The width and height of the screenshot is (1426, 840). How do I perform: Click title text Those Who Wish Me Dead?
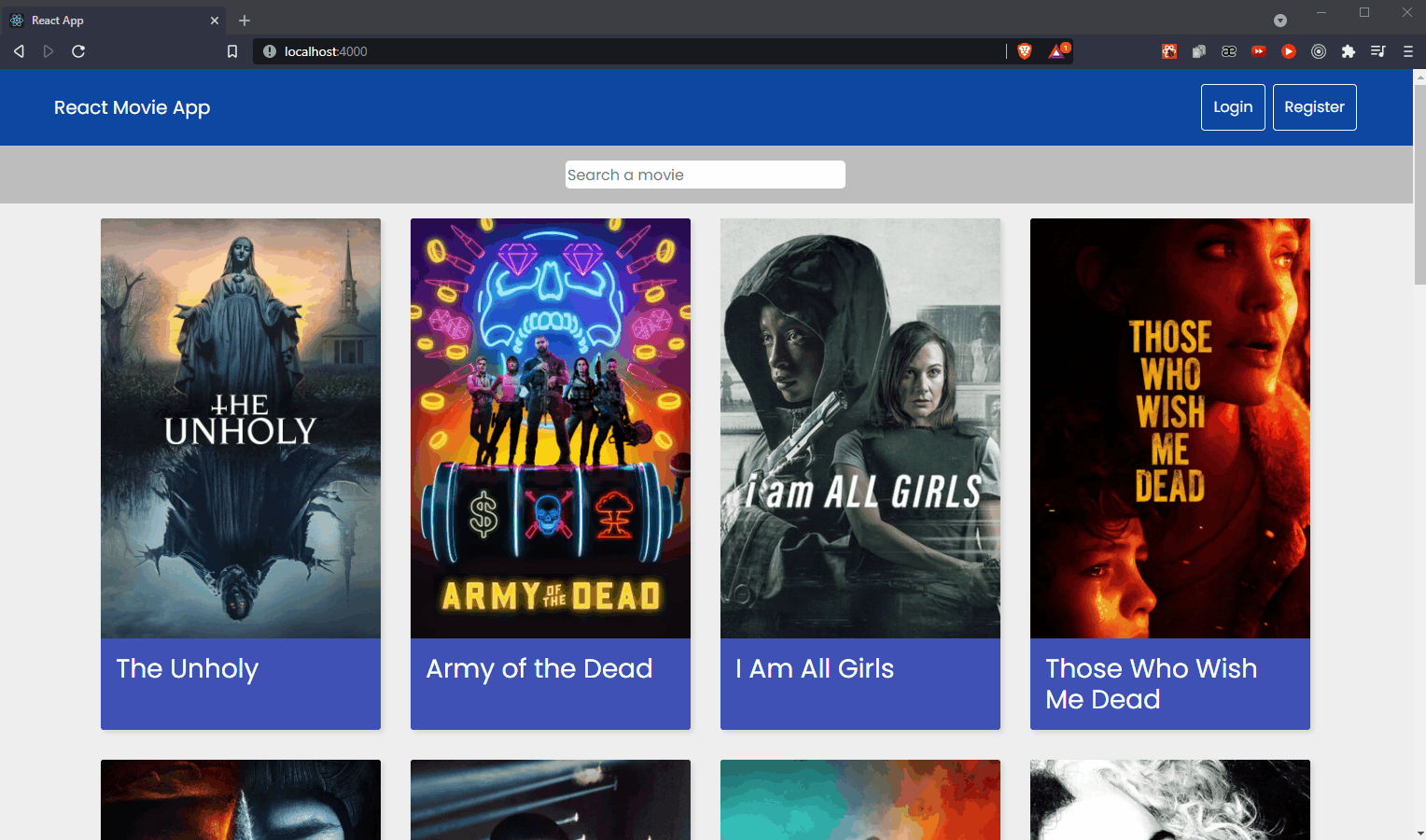(x=1152, y=684)
